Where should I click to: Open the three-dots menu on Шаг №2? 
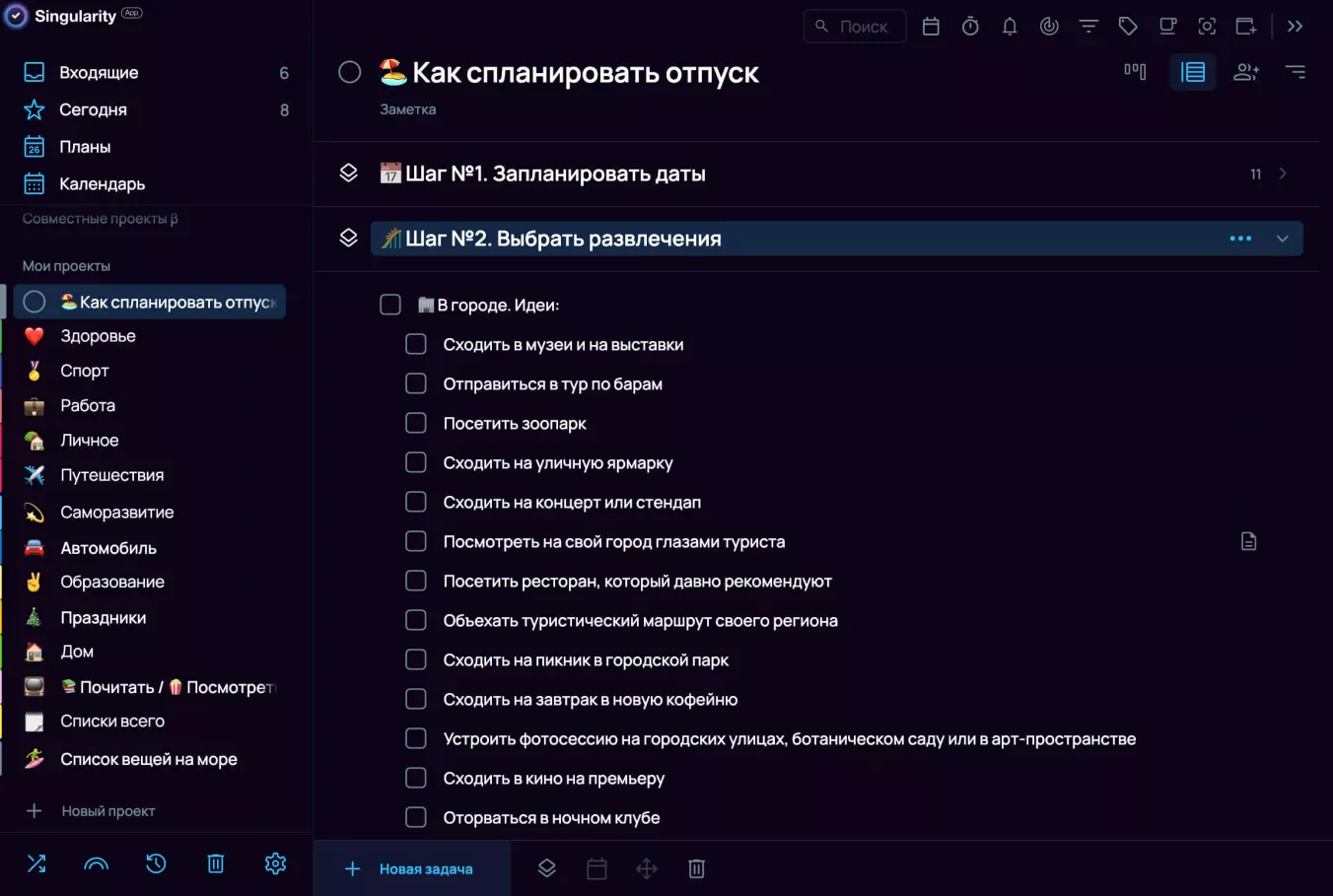(x=1240, y=239)
